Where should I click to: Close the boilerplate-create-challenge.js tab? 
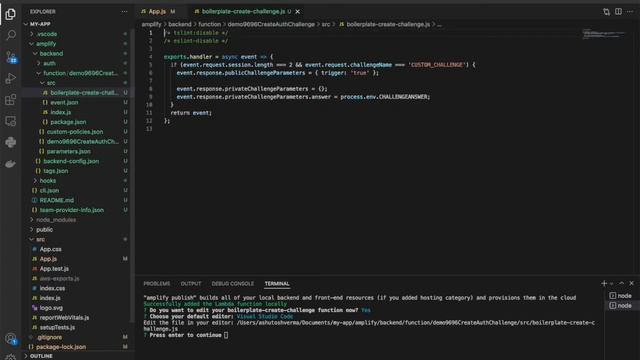click(298, 11)
